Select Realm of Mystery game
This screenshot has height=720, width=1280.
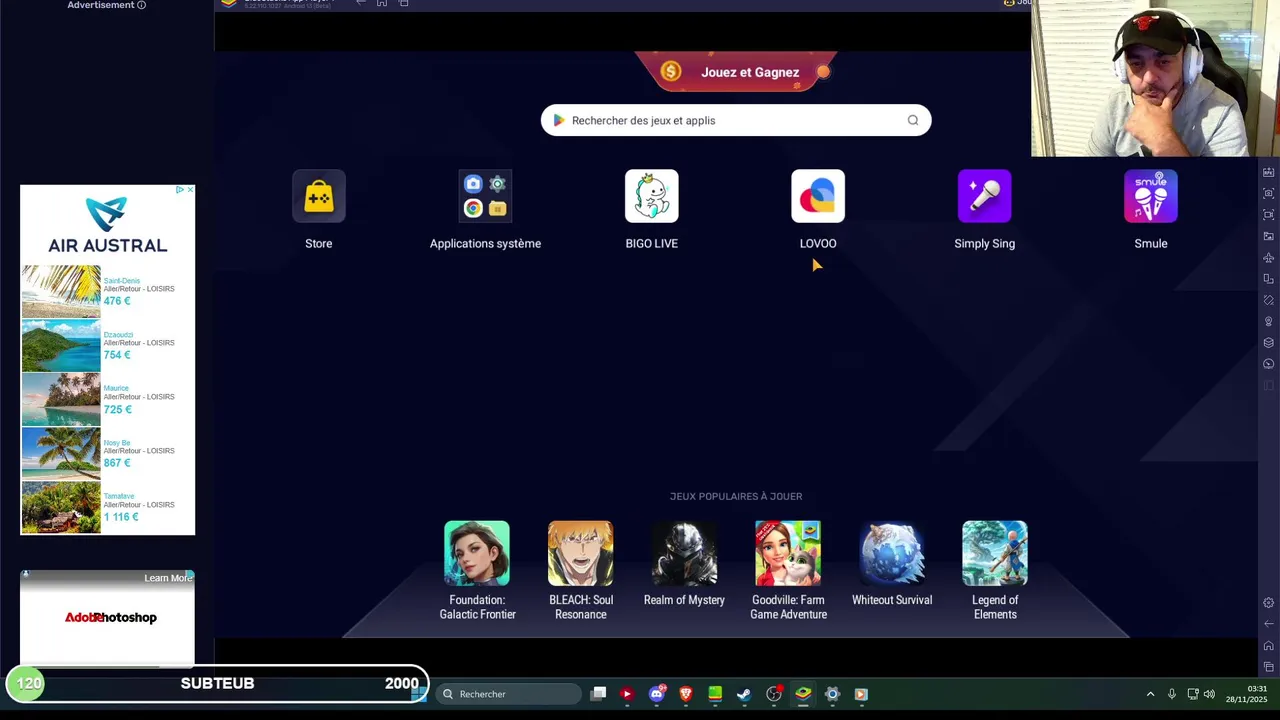(684, 553)
